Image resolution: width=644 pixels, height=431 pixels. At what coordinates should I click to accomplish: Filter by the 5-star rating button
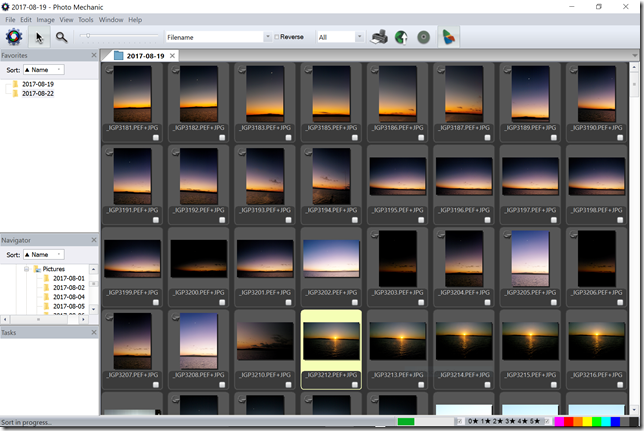click(x=535, y=421)
